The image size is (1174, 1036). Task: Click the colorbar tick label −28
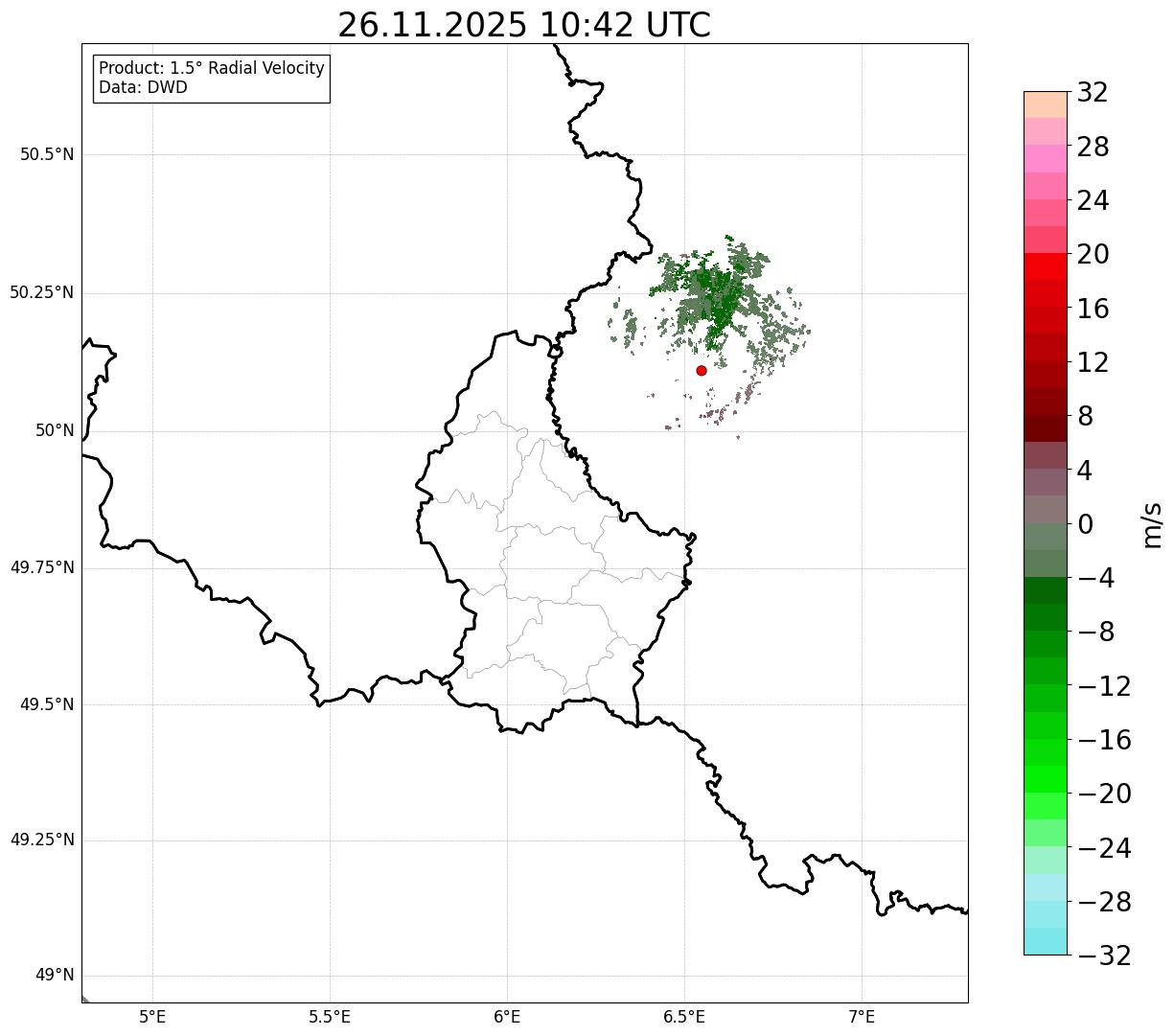click(1104, 902)
